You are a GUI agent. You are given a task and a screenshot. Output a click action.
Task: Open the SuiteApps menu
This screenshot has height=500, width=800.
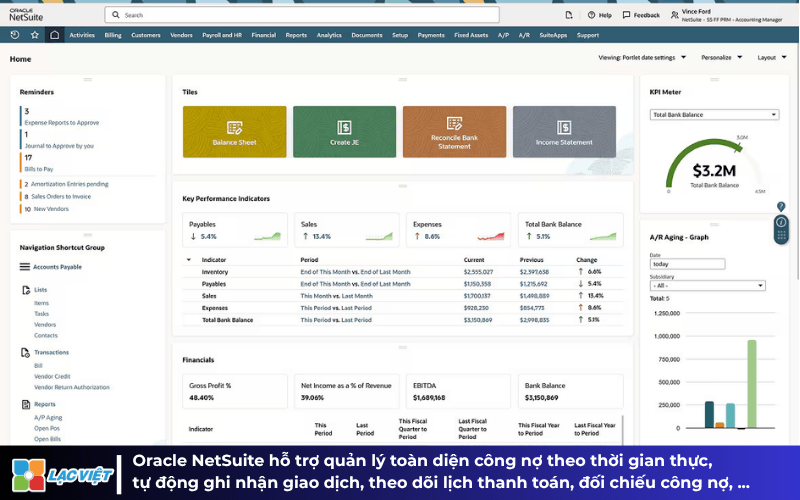pyautogui.click(x=554, y=35)
